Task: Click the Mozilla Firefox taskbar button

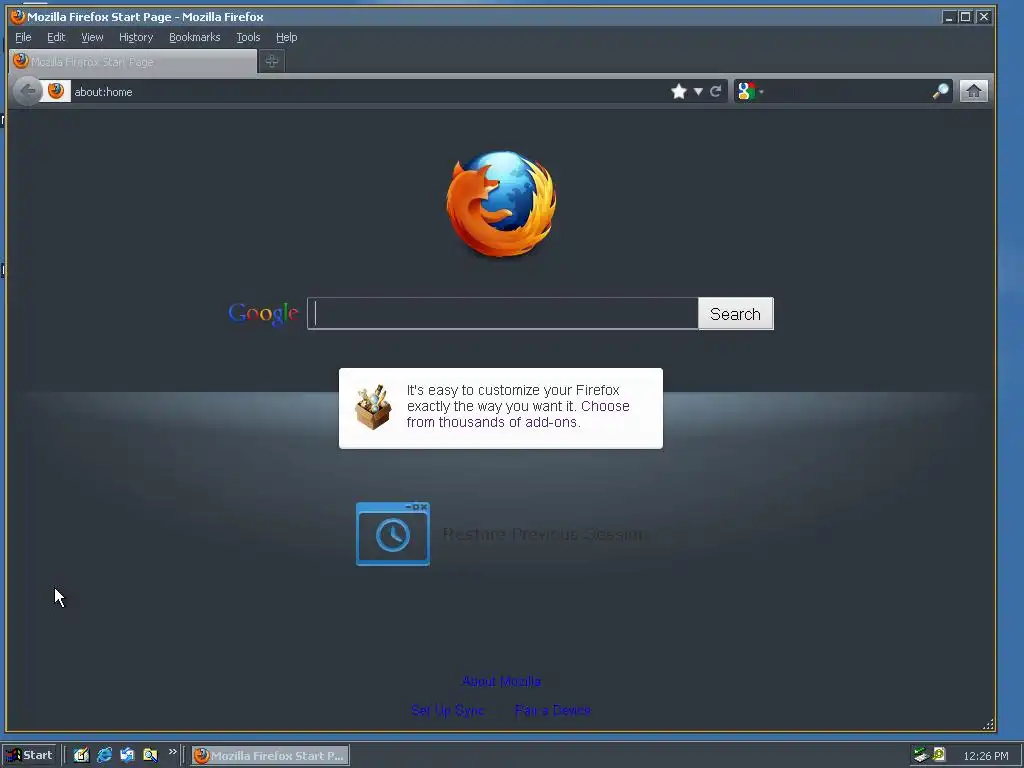Action: pyautogui.click(x=270, y=756)
